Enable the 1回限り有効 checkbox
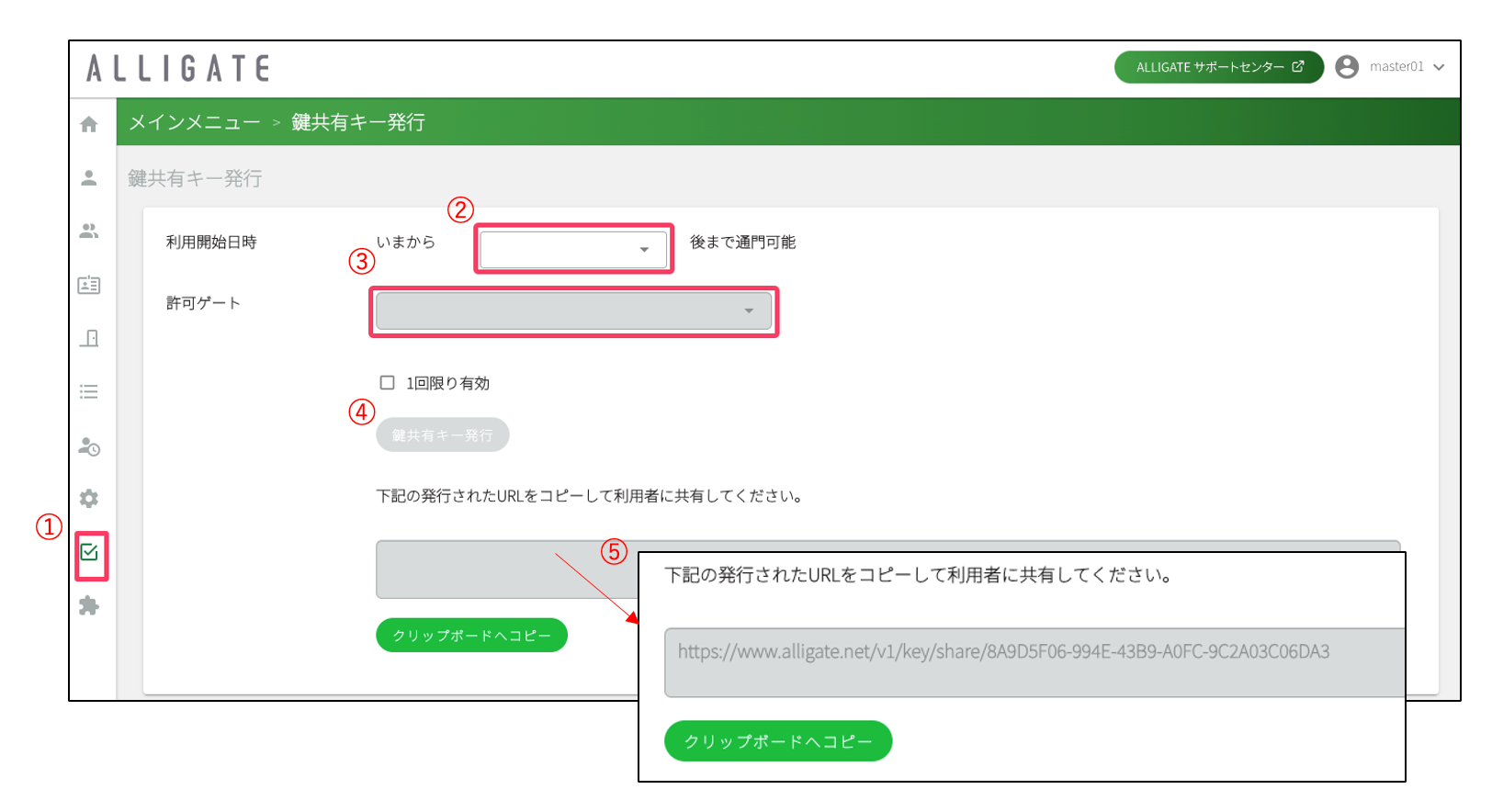 pos(388,382)
